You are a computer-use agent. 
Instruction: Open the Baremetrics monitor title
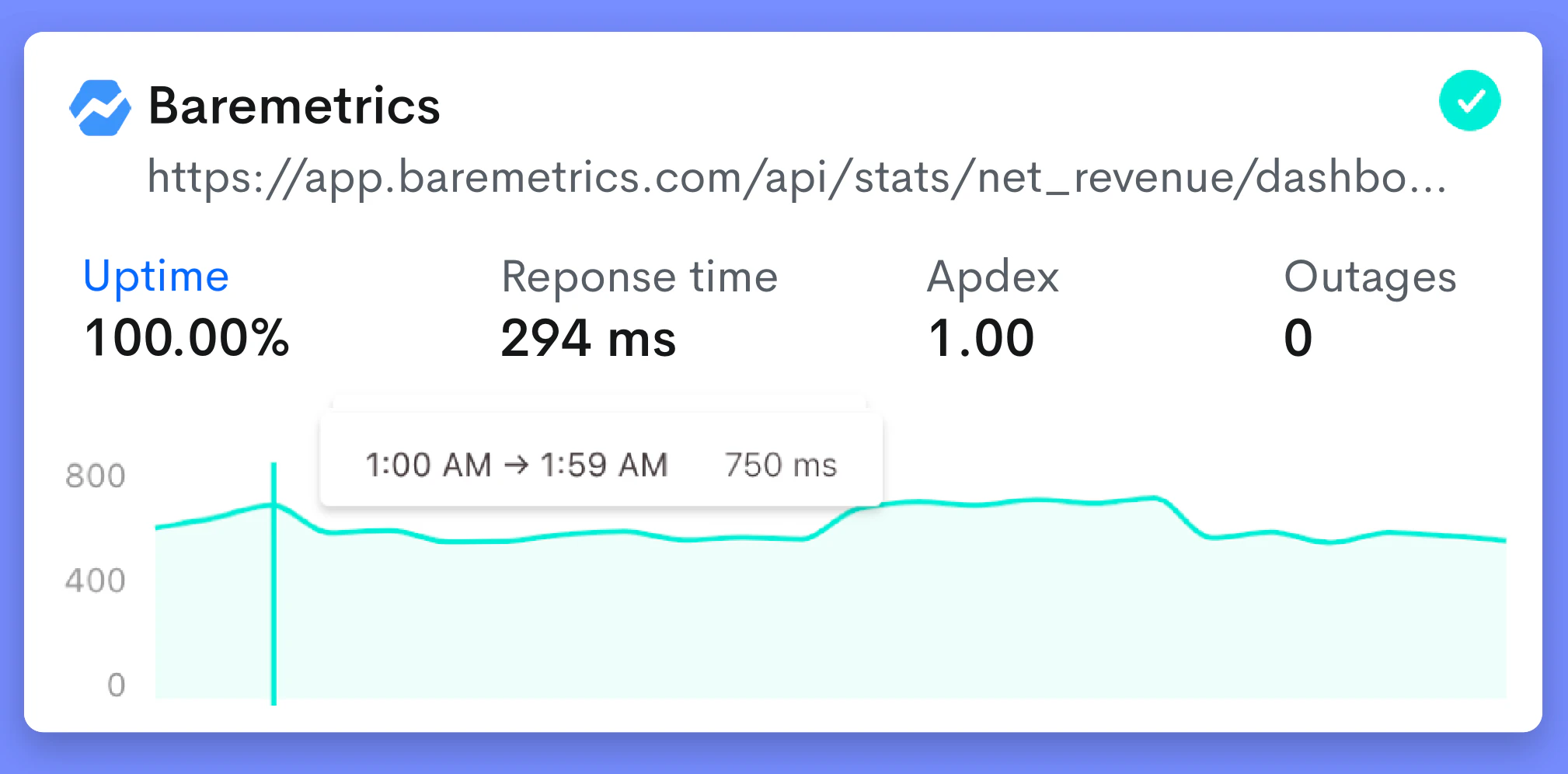[294, 106]
